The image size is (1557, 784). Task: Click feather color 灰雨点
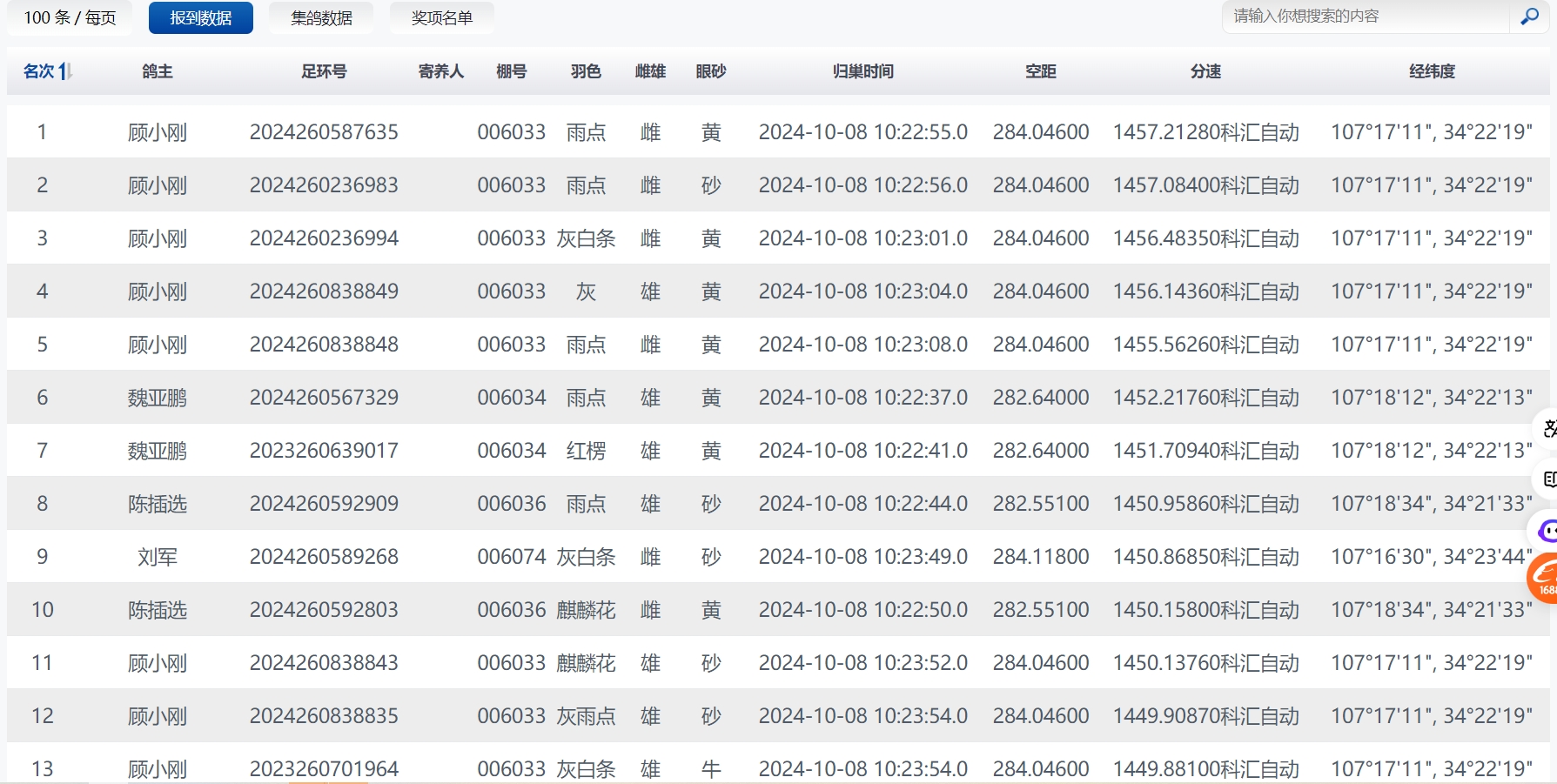[586, 716]
